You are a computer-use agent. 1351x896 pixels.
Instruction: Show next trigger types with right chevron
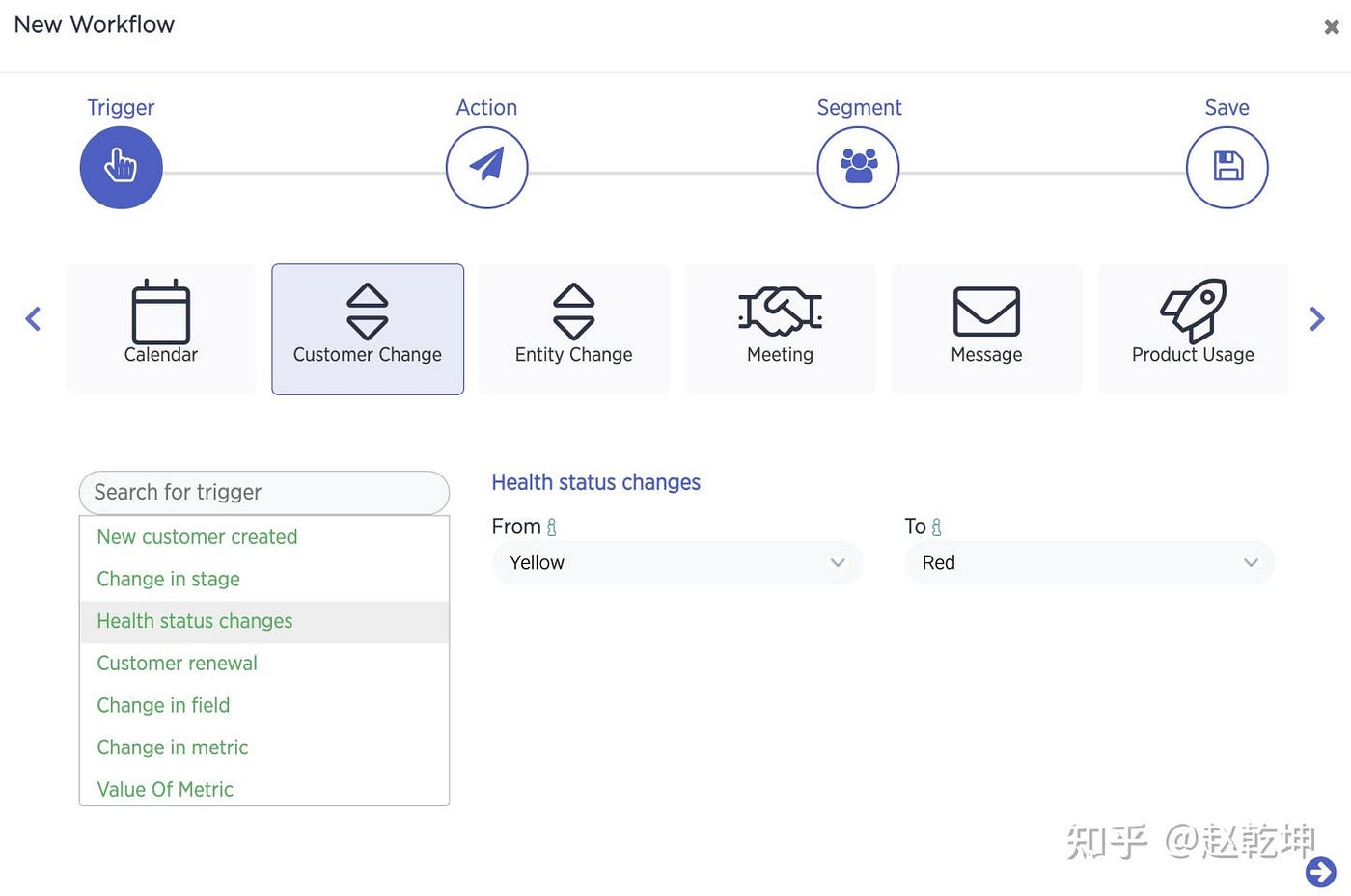pyautogui.click(x=1317, y=319)
